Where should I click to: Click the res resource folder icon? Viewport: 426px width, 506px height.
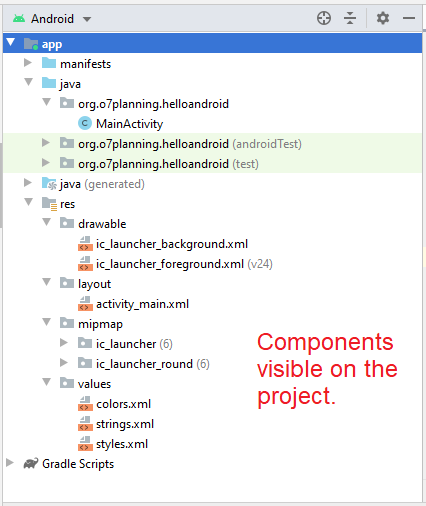49,204
